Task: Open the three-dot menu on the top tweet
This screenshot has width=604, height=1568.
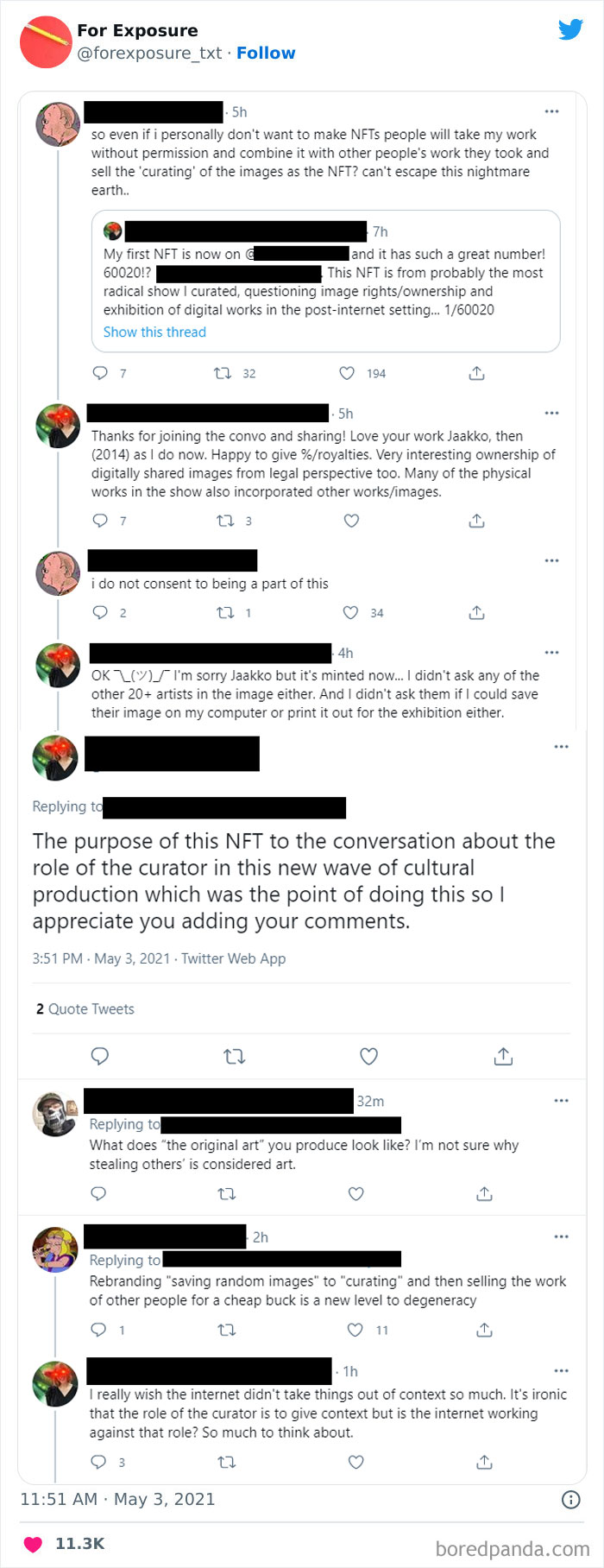Action: click(551, 111)
